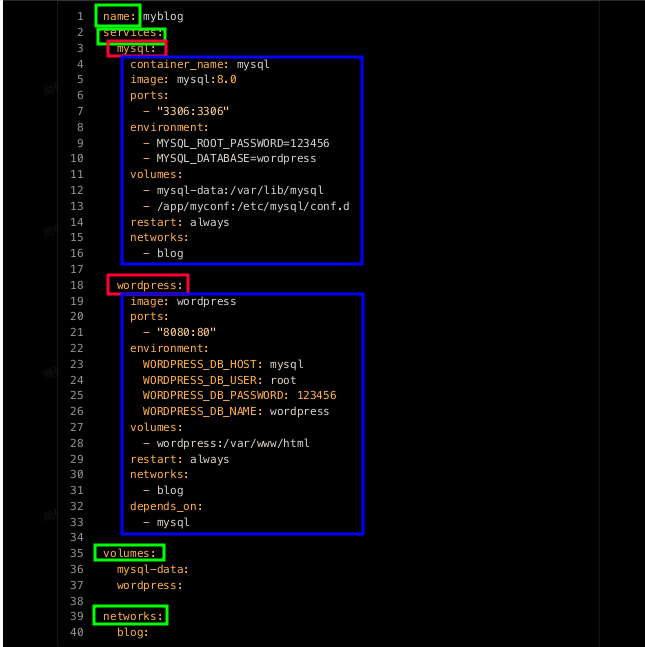Click line number 40 in the gutter
This screenshot has height=647, width=645.
pyautogui.click(x=77, y=632)
